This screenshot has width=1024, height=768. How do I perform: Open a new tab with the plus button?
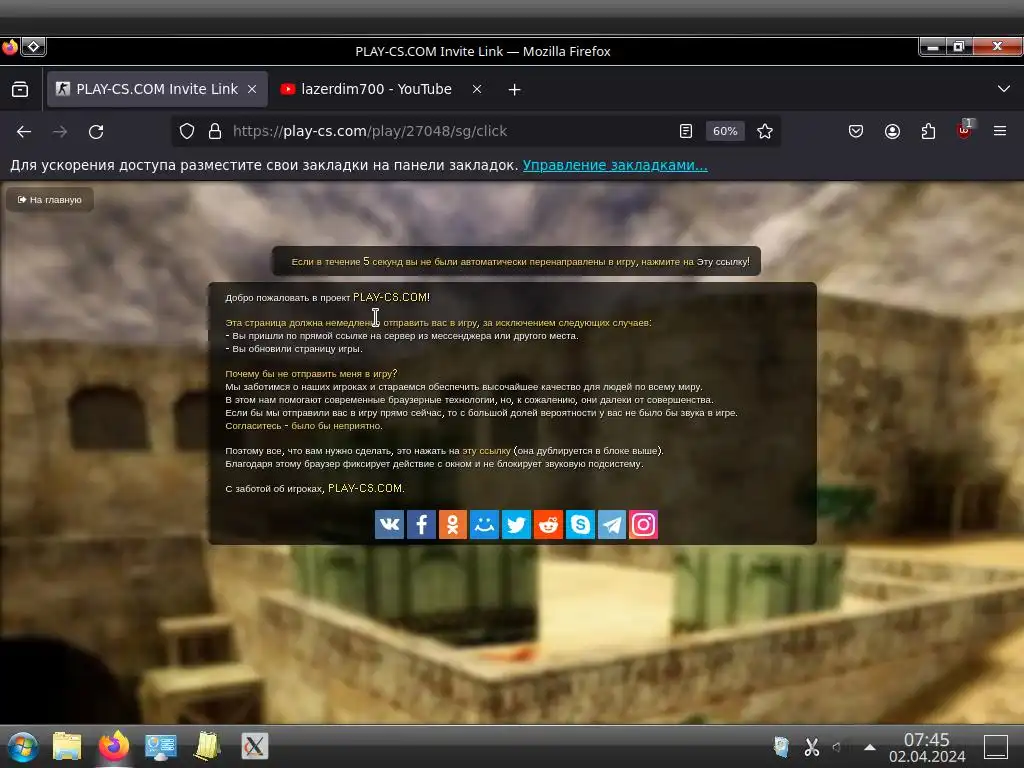pos(515,89)
